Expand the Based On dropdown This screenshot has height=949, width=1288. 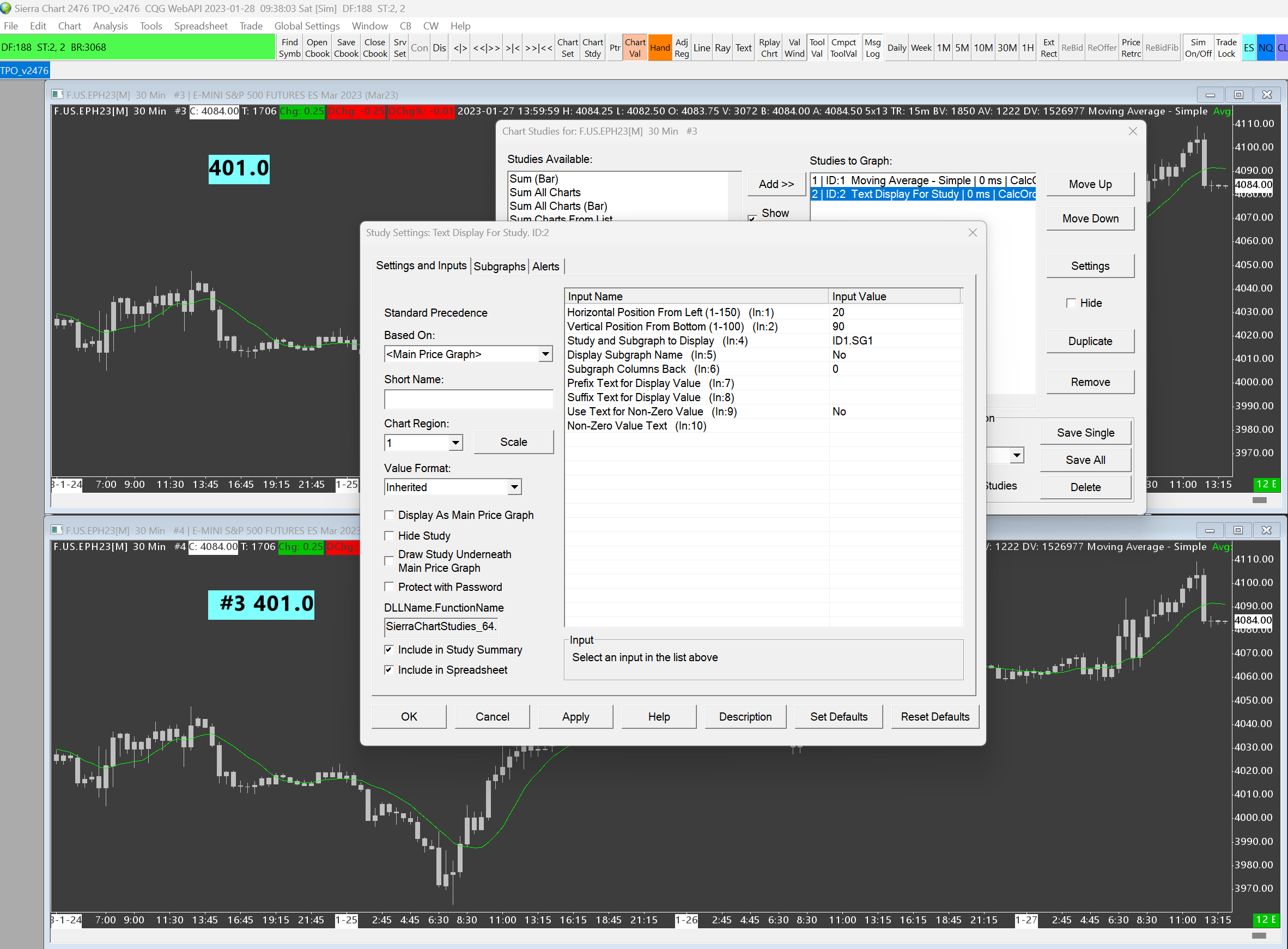(x=545, y=354)
